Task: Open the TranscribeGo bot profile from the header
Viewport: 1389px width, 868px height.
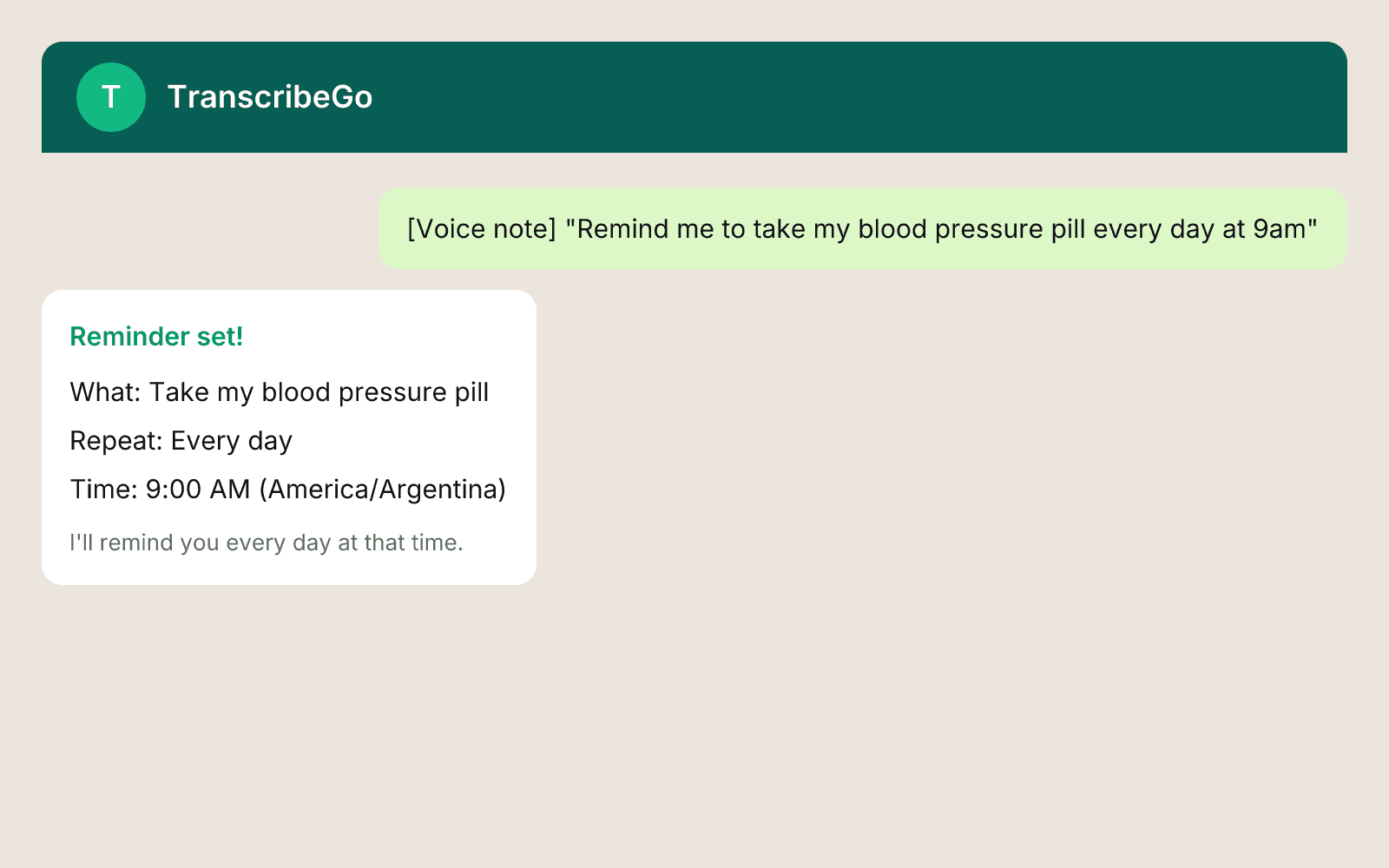Action: (110, 96)
